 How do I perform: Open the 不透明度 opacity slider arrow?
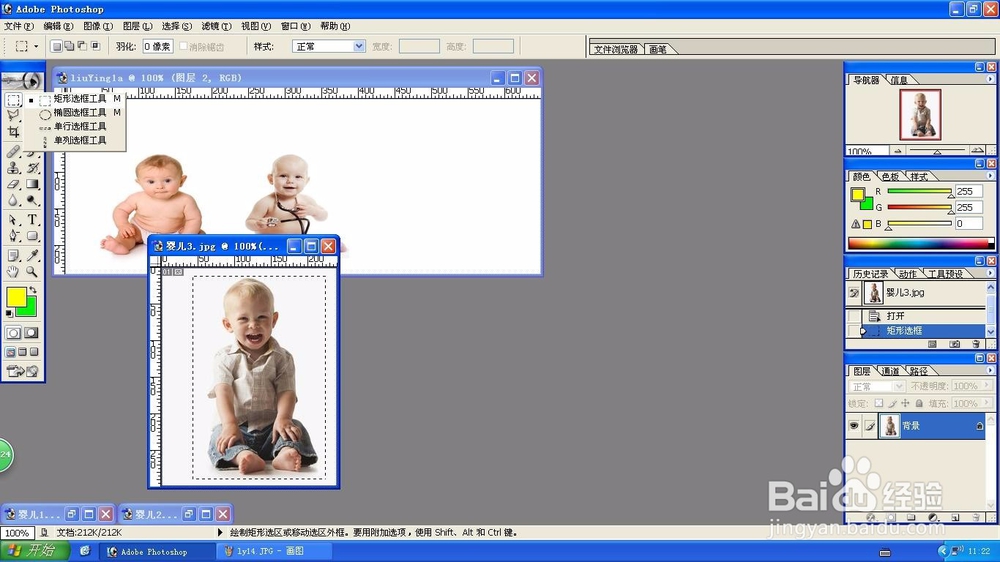(987, 385)
